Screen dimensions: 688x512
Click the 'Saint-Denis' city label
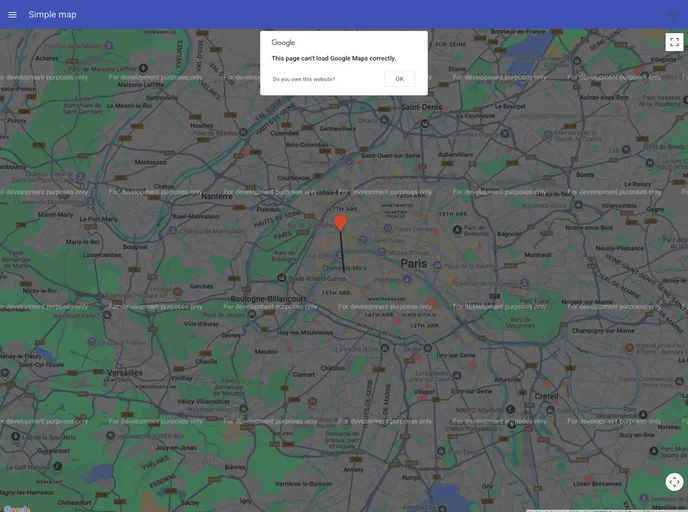(x=421, y=107)
